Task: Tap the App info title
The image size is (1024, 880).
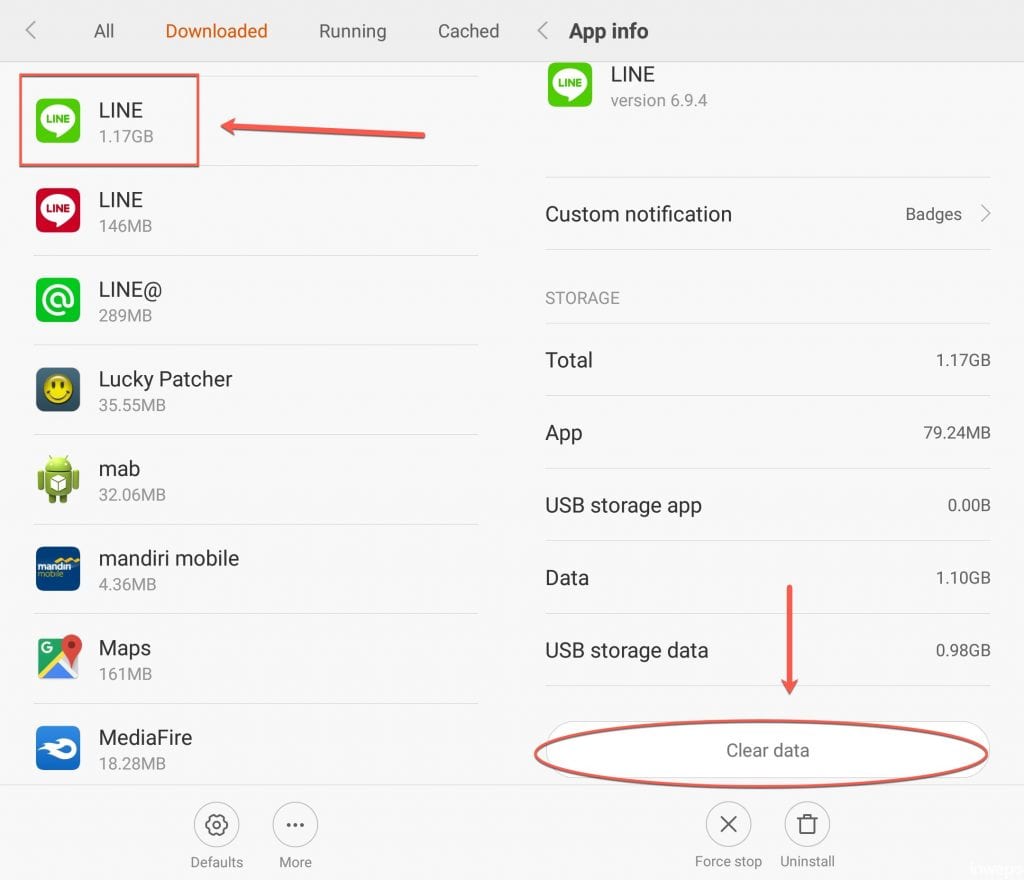Action: click(x=608, y=31)
